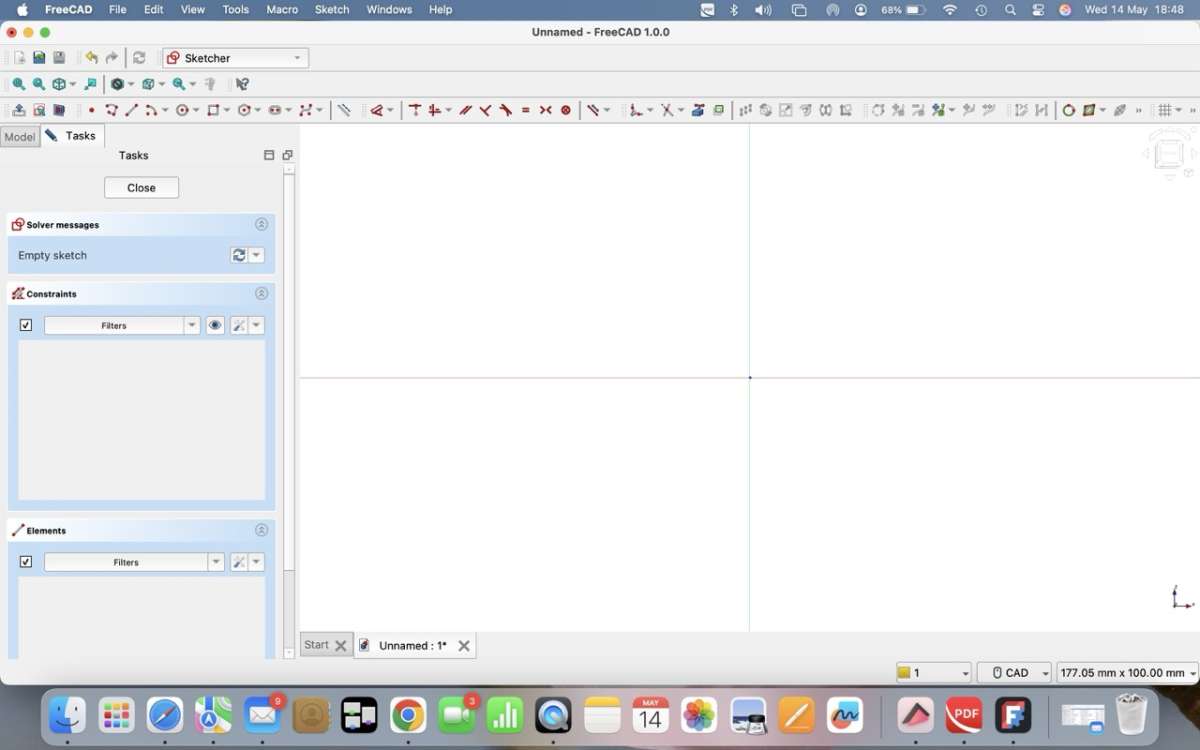Click the External geometry icon

(698, 110)
